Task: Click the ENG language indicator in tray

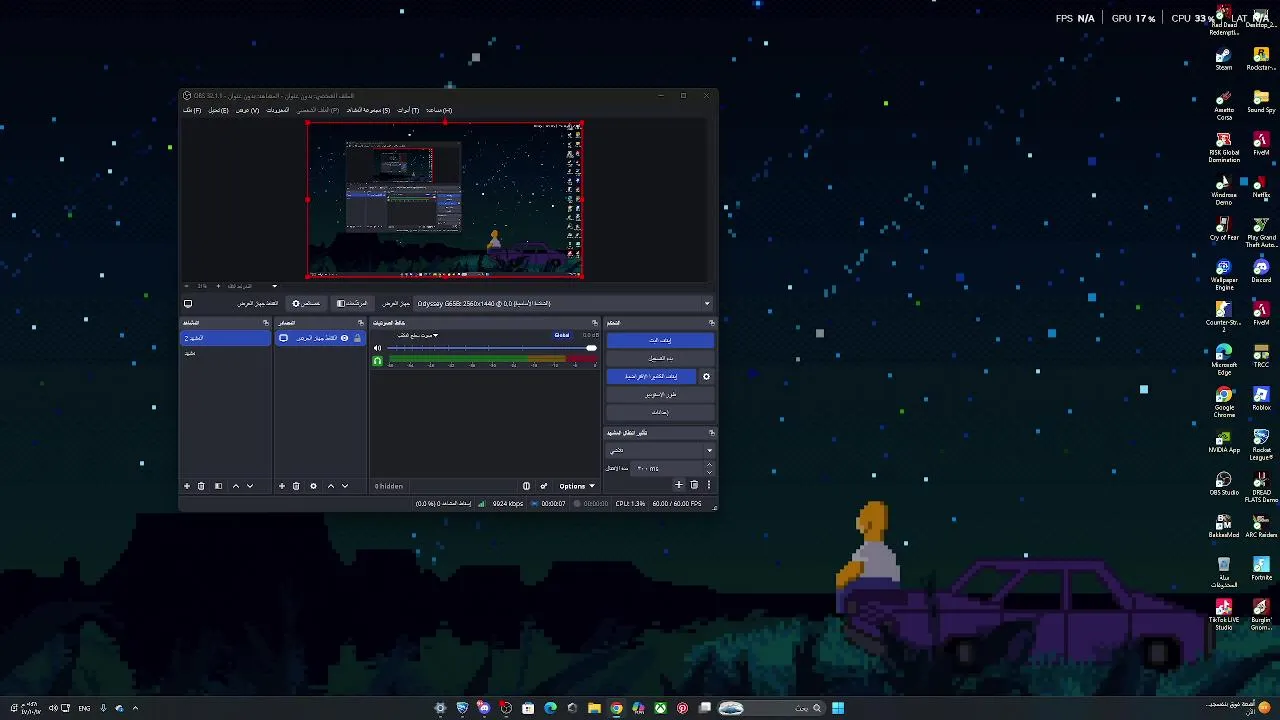Action: [x=84, y=708]
